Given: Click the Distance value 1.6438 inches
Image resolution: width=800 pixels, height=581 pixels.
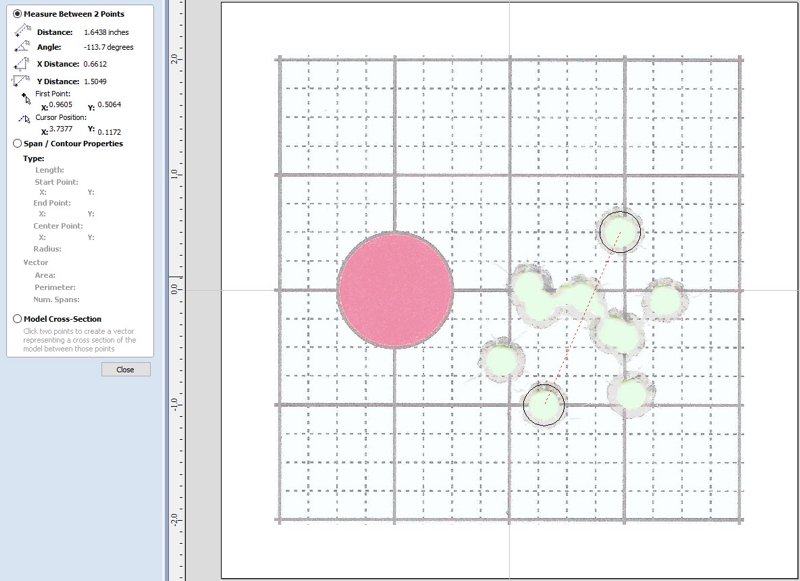Looking at the screenshot, I should click(106, 32).
